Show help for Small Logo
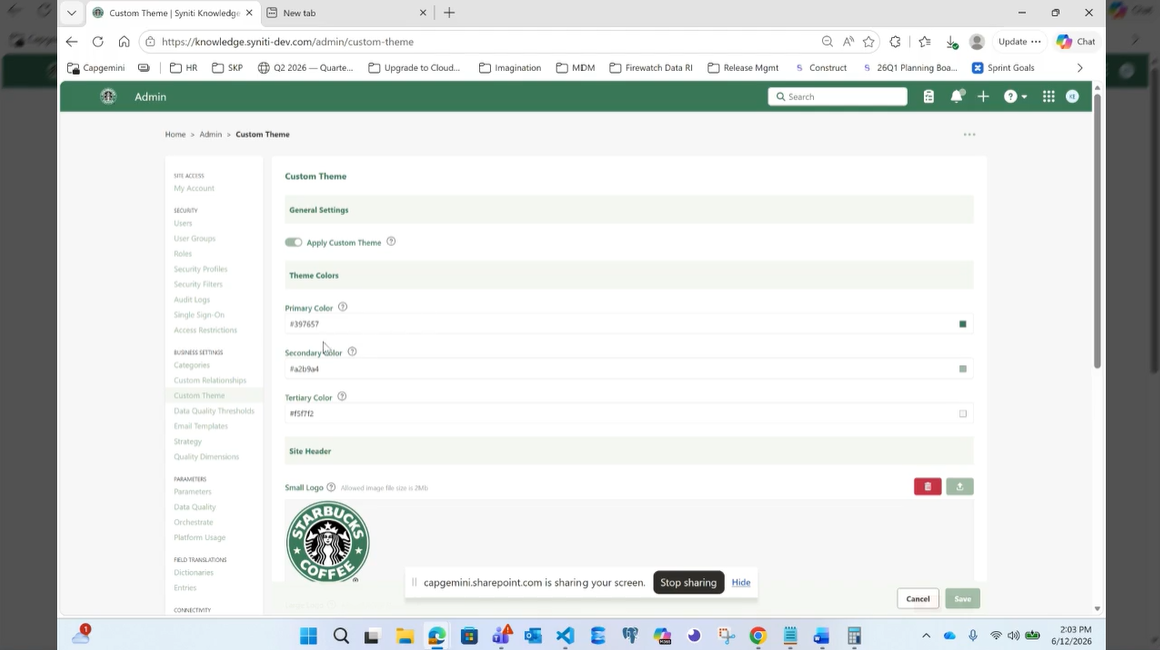 point(331,487)
